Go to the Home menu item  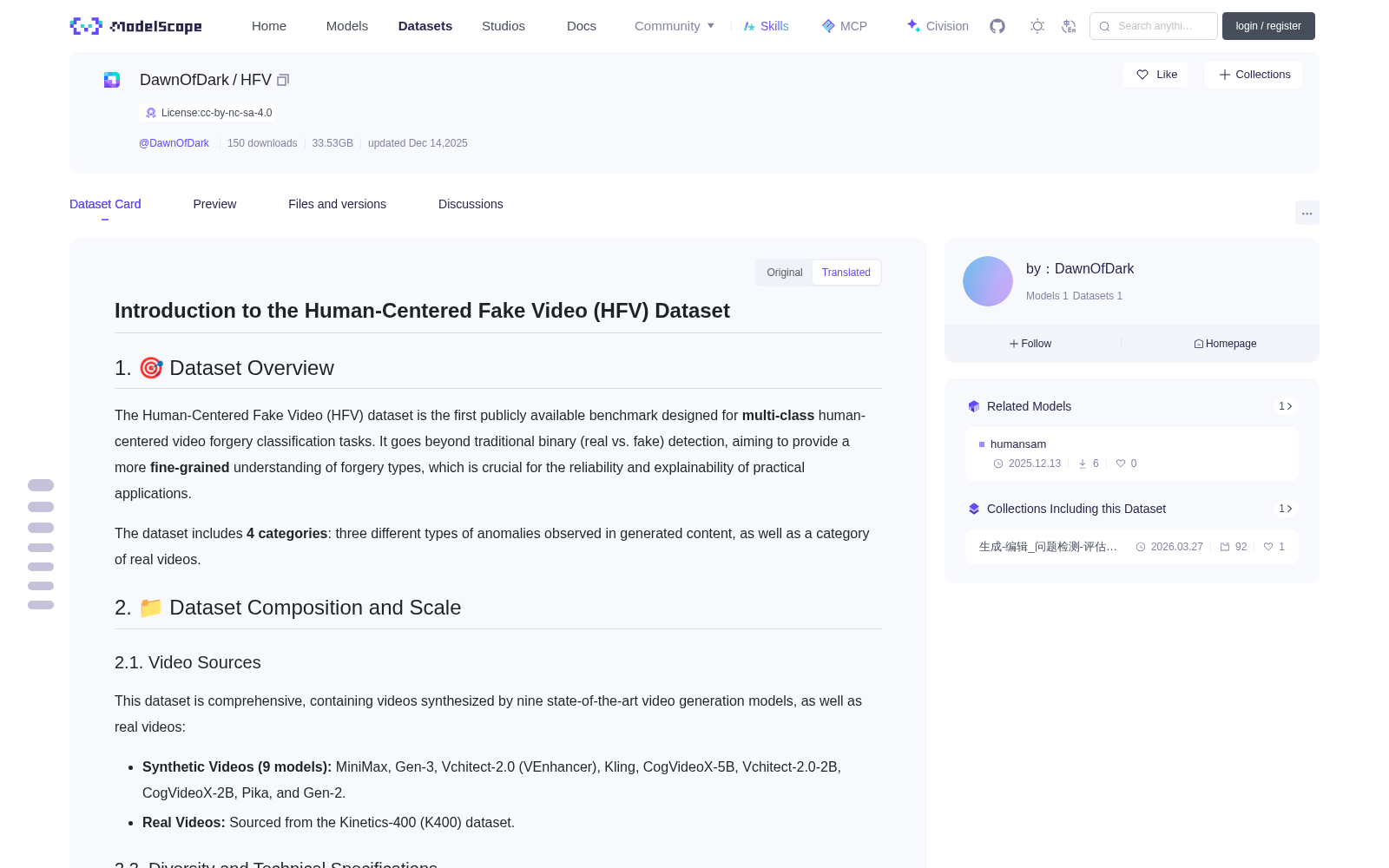269,26
